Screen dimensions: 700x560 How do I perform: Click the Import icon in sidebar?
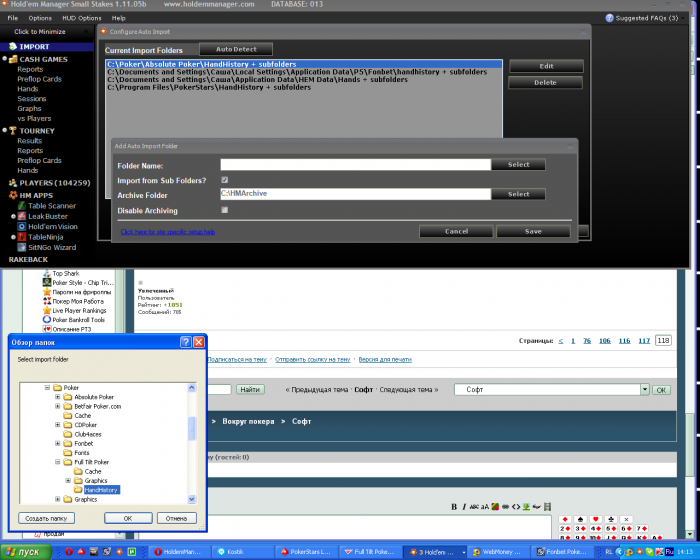(x=12, y=46)
